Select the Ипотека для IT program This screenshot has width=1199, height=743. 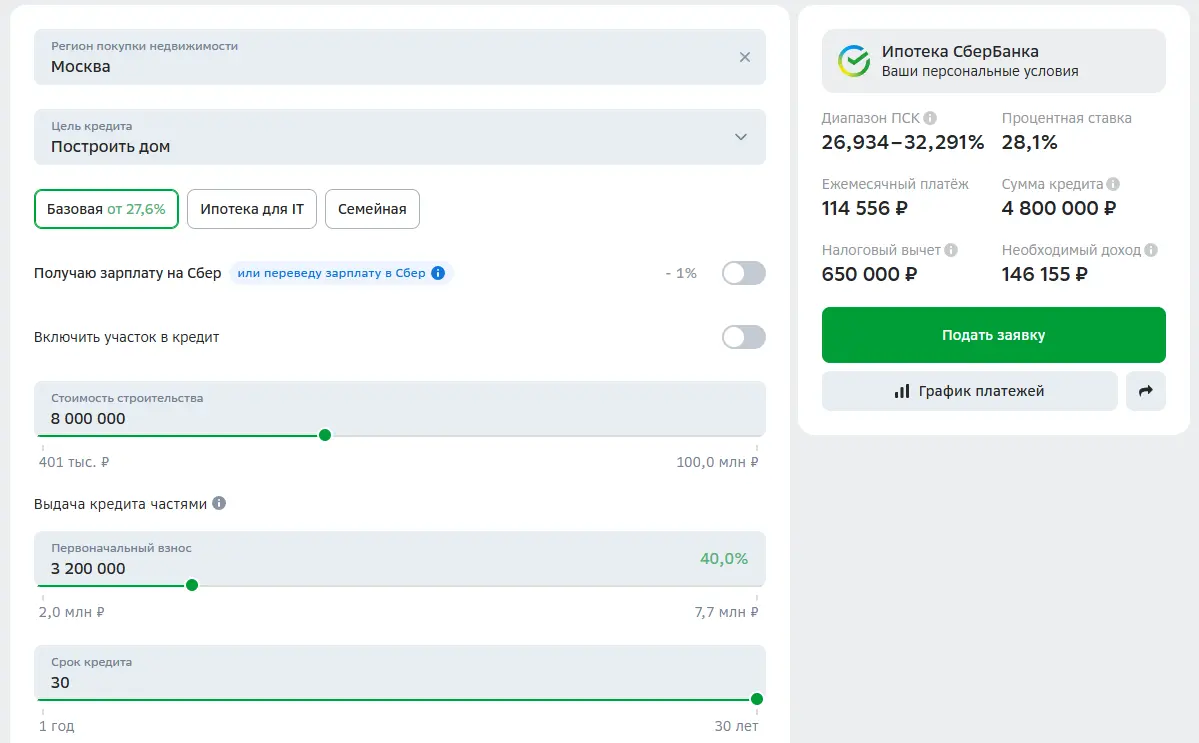pyautogui.click(x=252, y=209)
